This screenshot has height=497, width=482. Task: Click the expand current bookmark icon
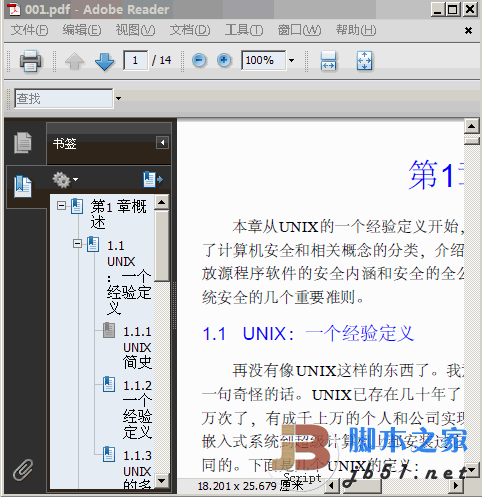point(153,179)
